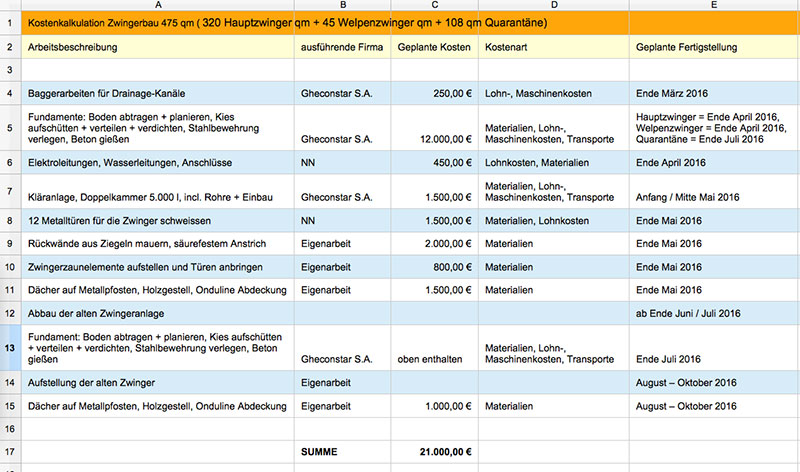Select cell 'ab Ende Juni / Juli 2016'

714,313
